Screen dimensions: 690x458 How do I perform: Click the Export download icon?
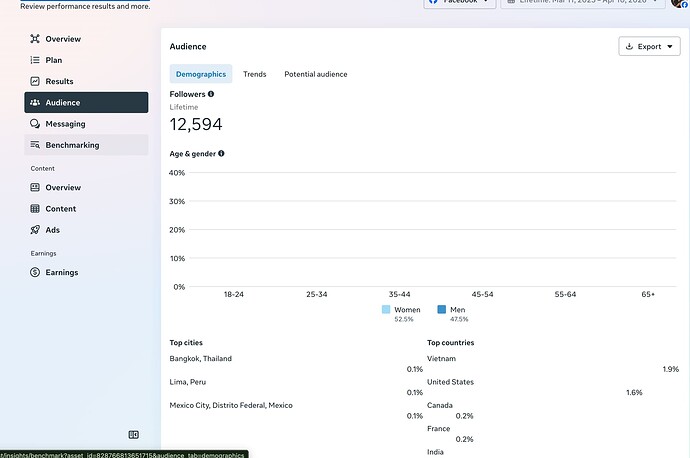(x=629, y=46)
